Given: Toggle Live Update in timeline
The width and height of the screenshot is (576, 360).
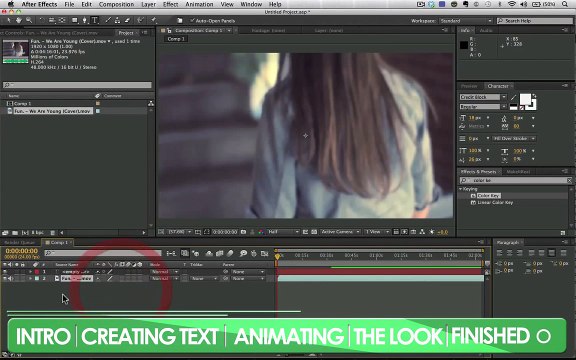Looking at the screenshot, I should click(185, 253).
